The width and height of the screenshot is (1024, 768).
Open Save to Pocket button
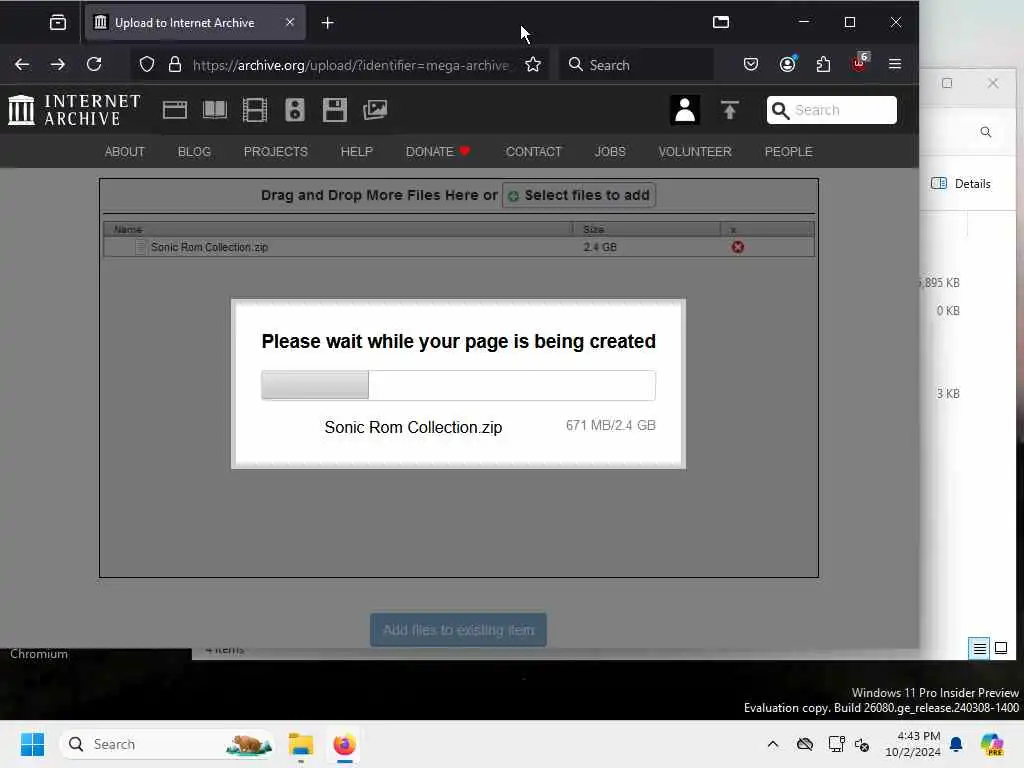(x=751, y=64)
